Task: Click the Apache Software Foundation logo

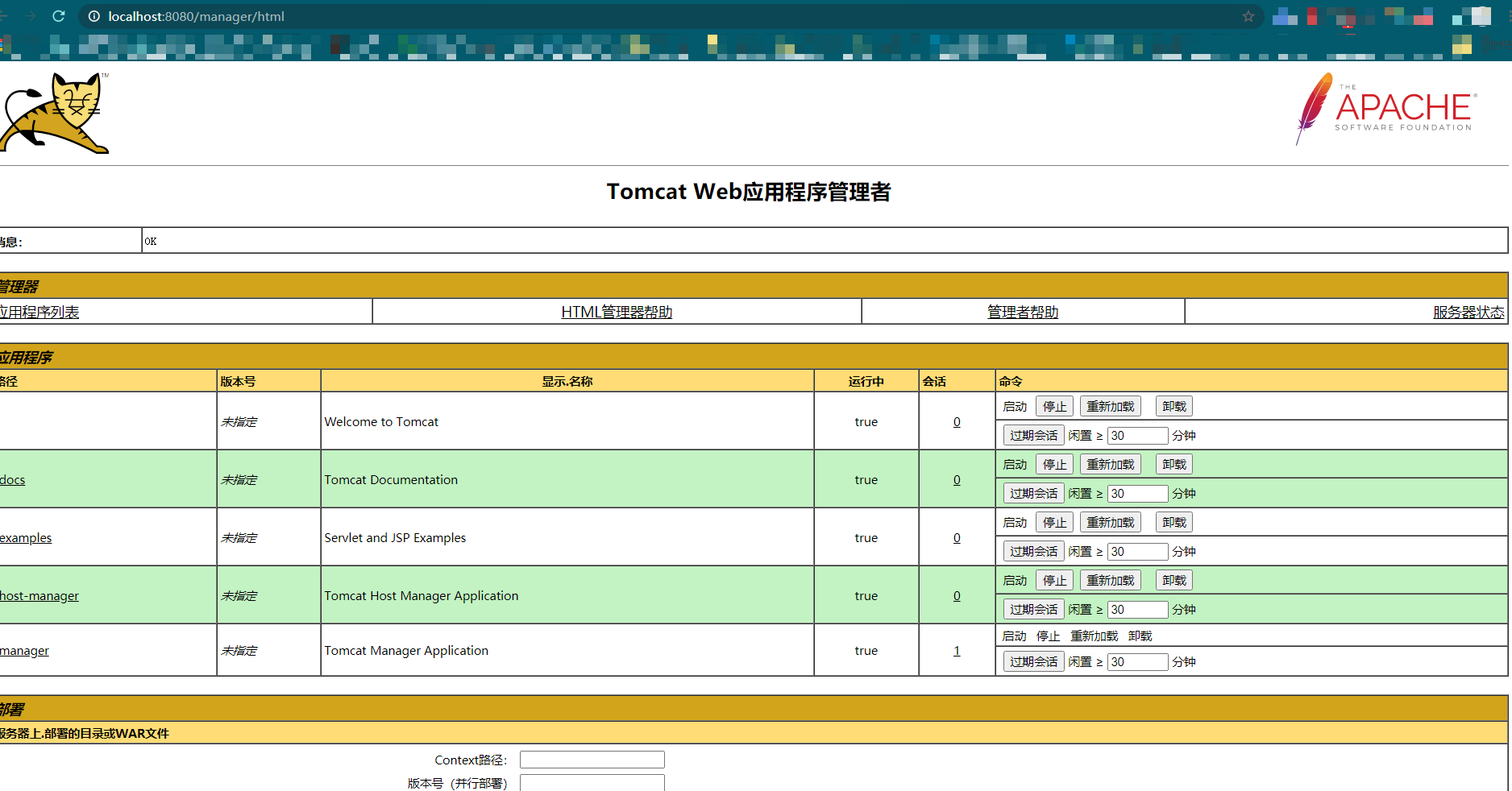Action: click(1386, 109)
